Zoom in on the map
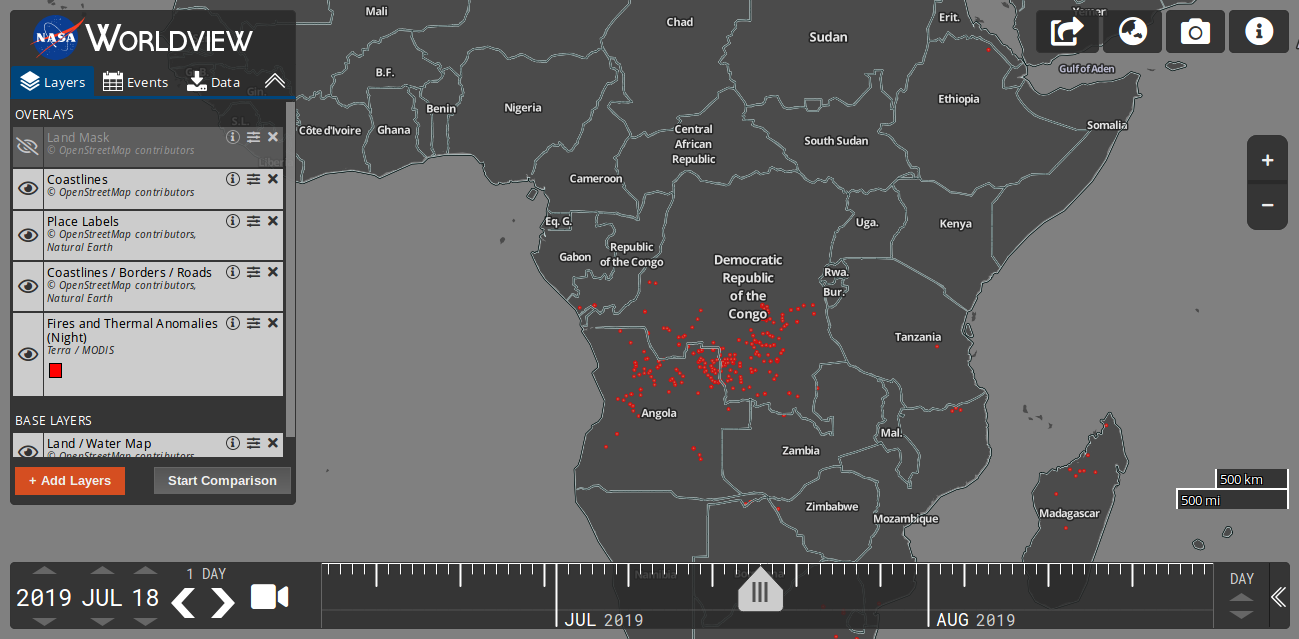 pos(1267,160)
